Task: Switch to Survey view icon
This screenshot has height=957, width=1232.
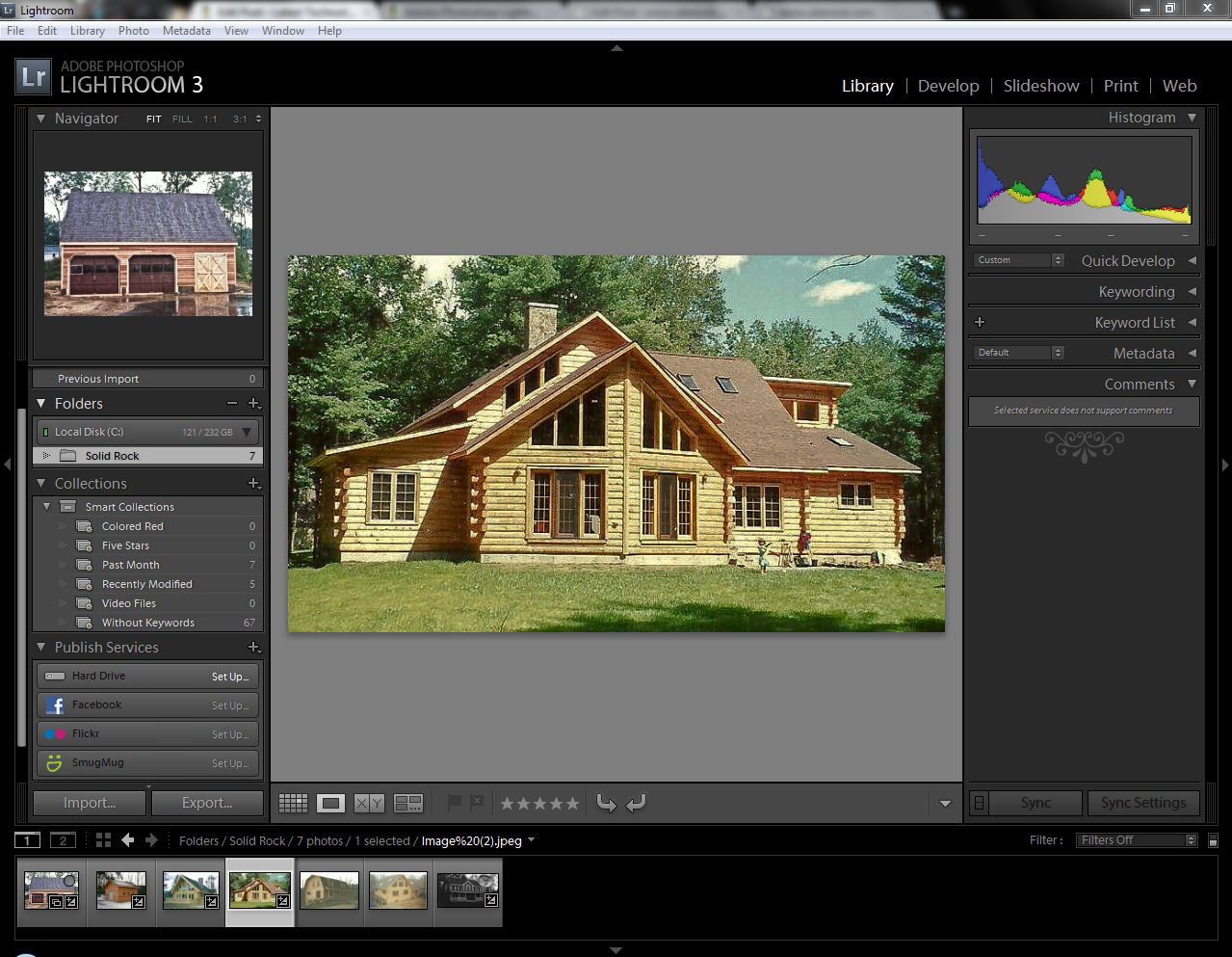Action: pos(408,803)
